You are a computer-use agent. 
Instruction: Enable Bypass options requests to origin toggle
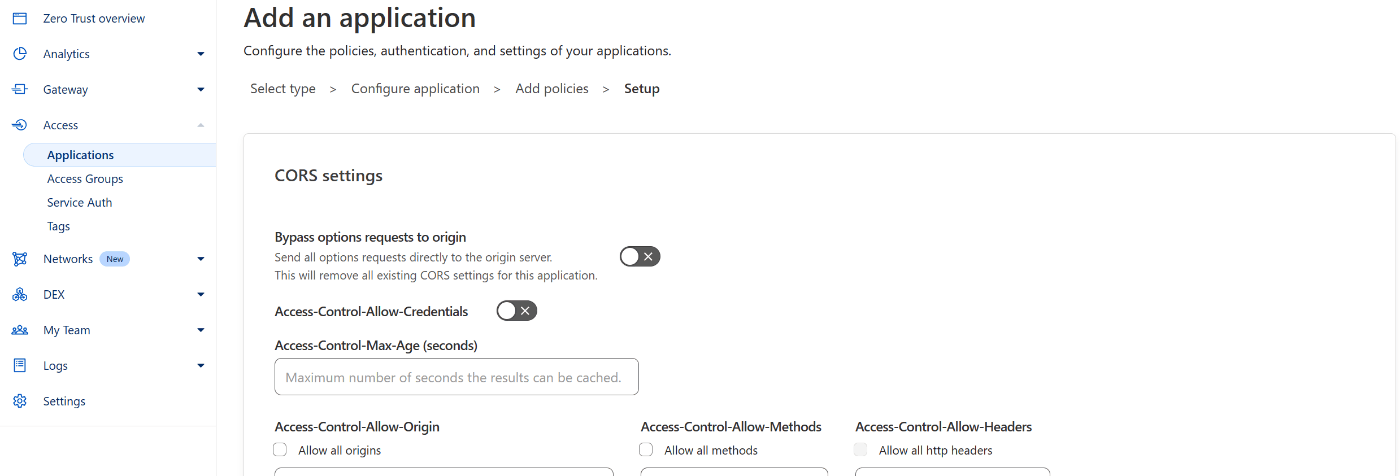(640, 257)
